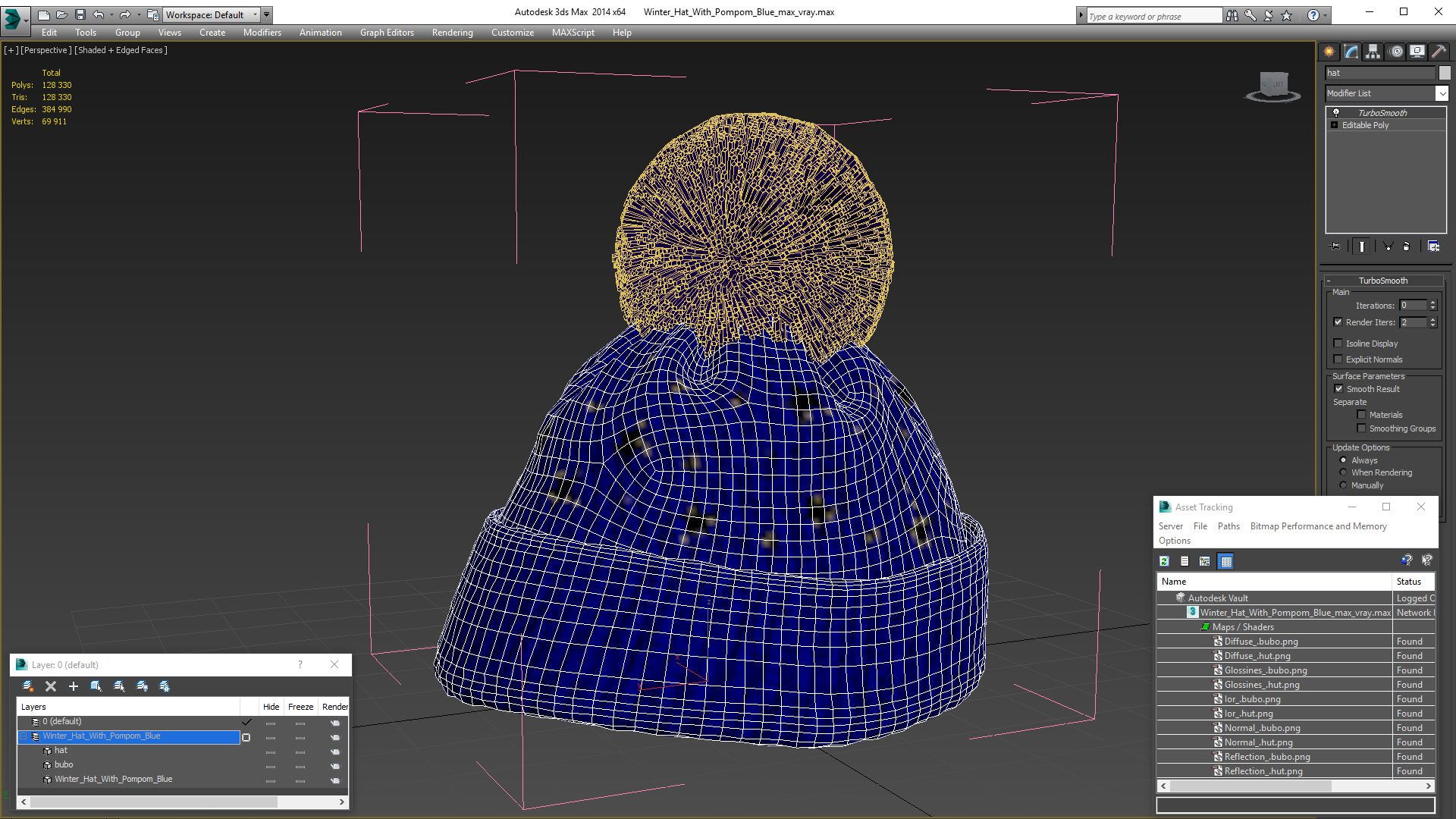Enable Separate by Materials checkbox
Viewport: 1456px width, 819px height.
click(1361, 415)
